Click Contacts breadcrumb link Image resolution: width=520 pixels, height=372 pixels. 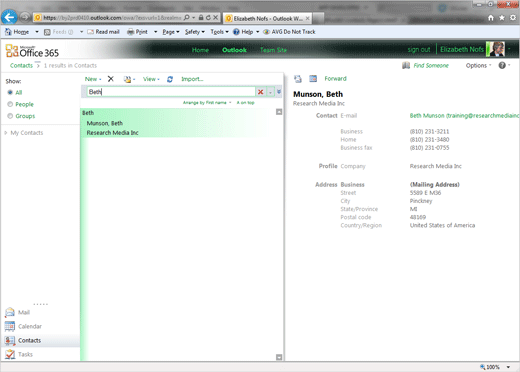coord(21,65)
